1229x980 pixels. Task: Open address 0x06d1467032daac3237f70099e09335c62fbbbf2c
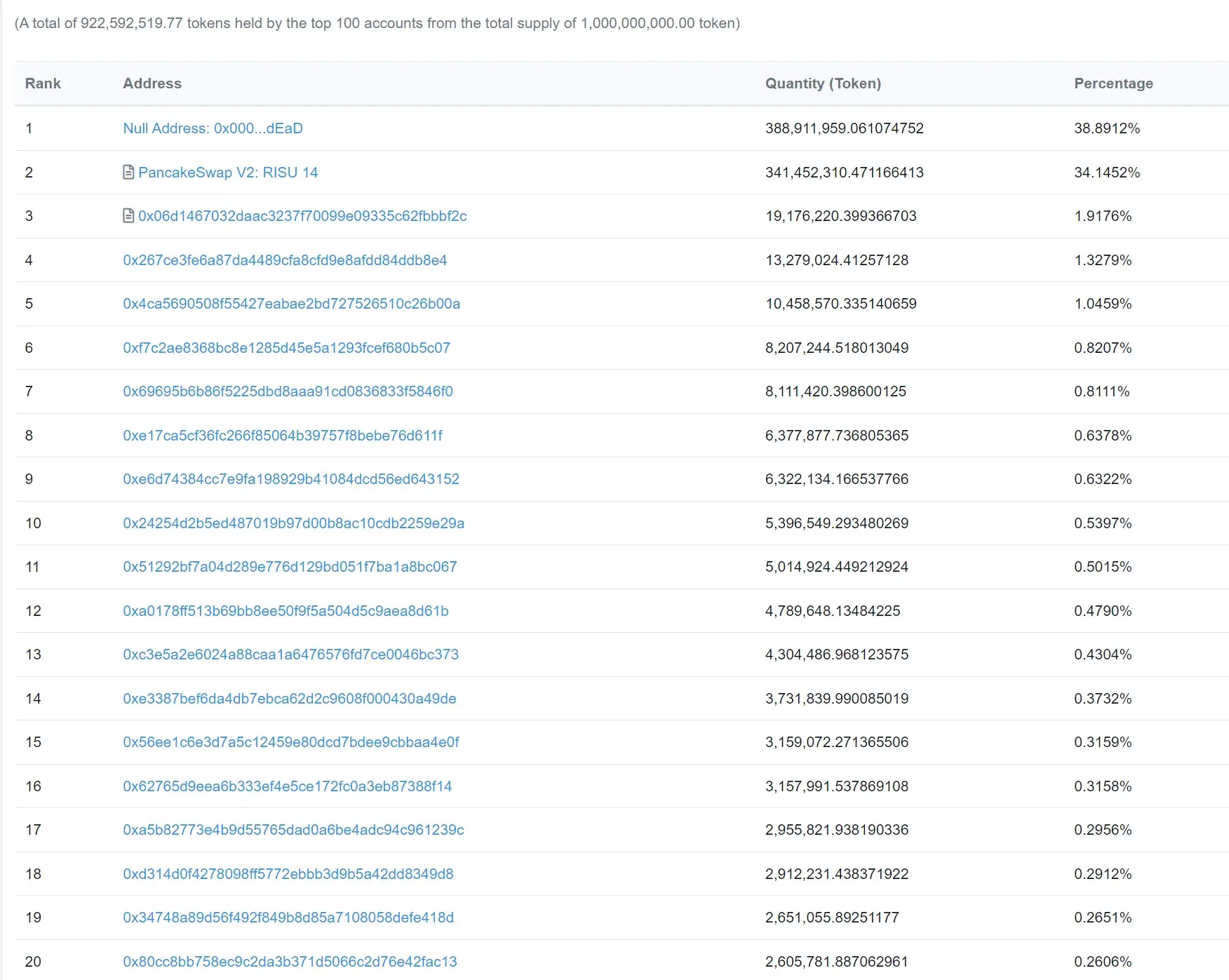pyautogui.click(x=302, y=216)
